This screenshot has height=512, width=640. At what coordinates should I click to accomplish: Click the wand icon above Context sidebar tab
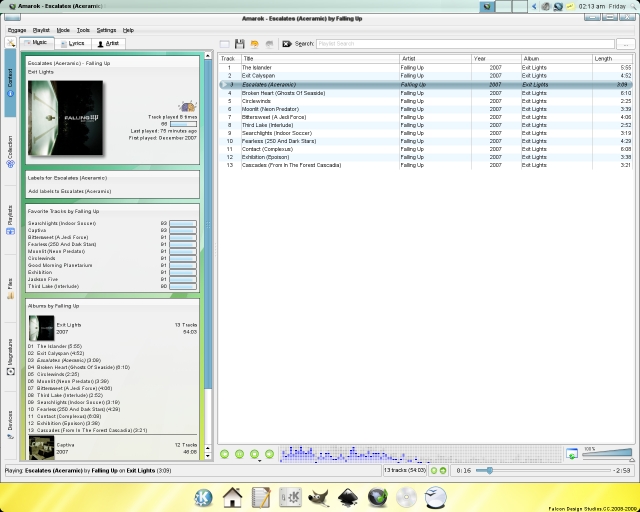(x=10, y=42)
